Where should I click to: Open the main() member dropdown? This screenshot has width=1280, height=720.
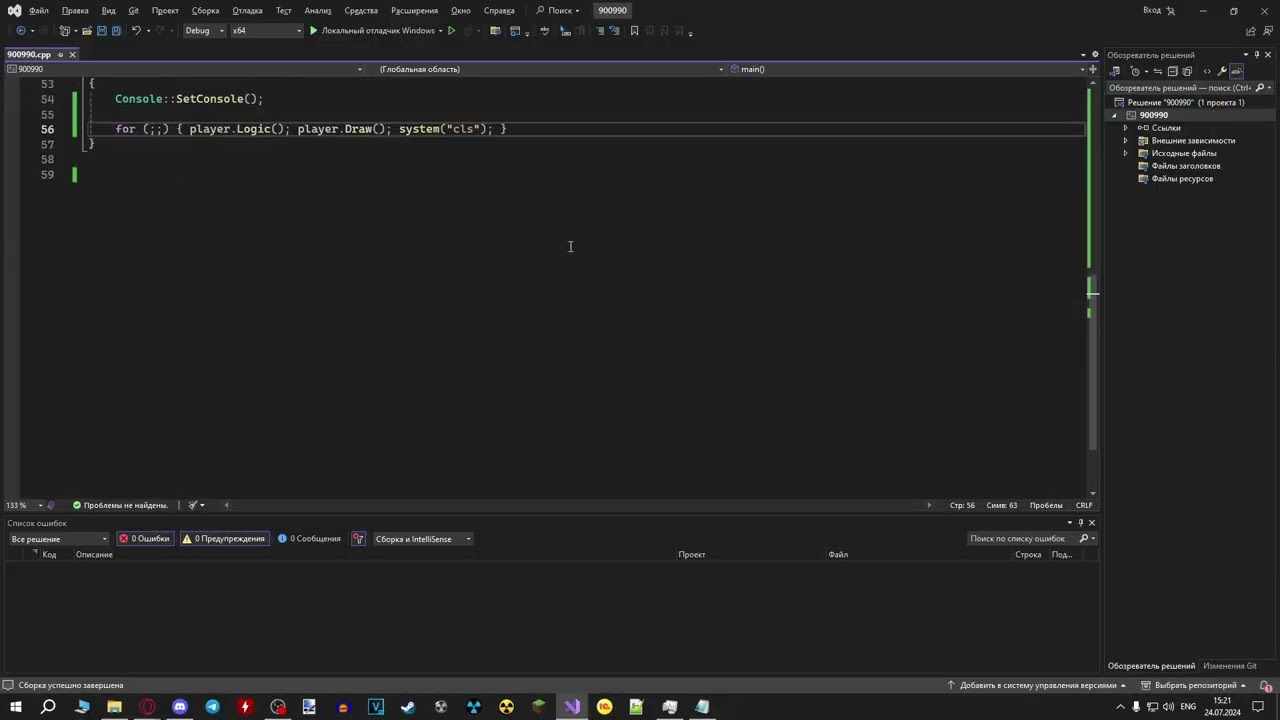(x=907, y=69)
